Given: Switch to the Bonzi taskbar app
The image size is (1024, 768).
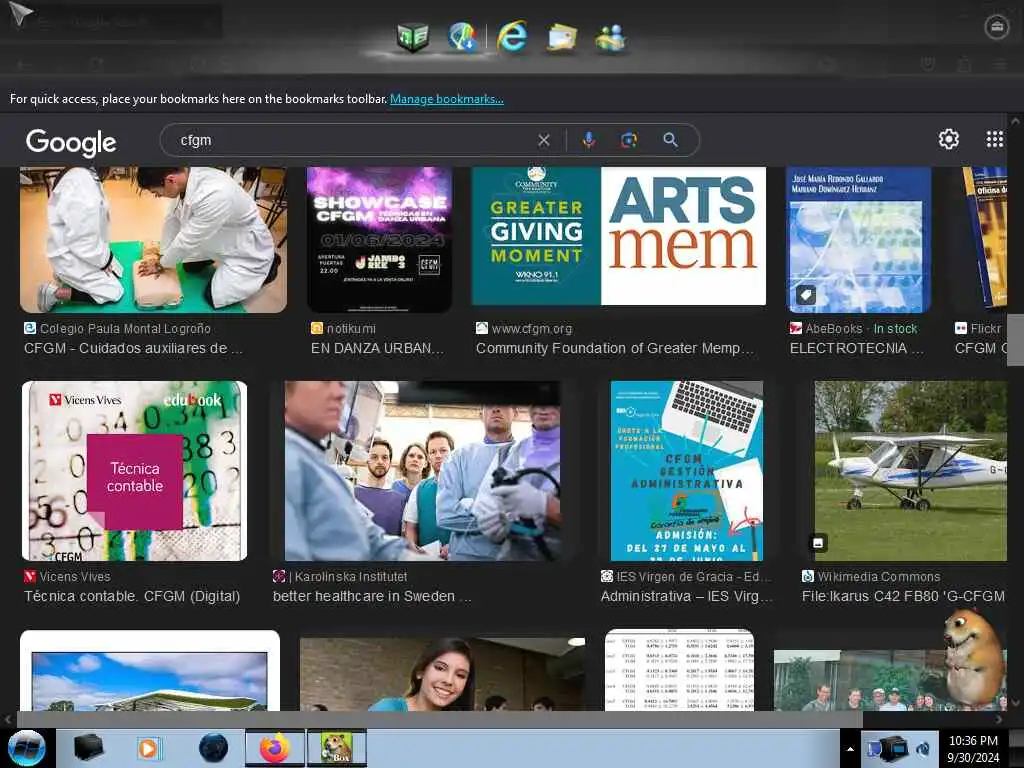Looking at the screenshot, I should [x=337, y=748].
